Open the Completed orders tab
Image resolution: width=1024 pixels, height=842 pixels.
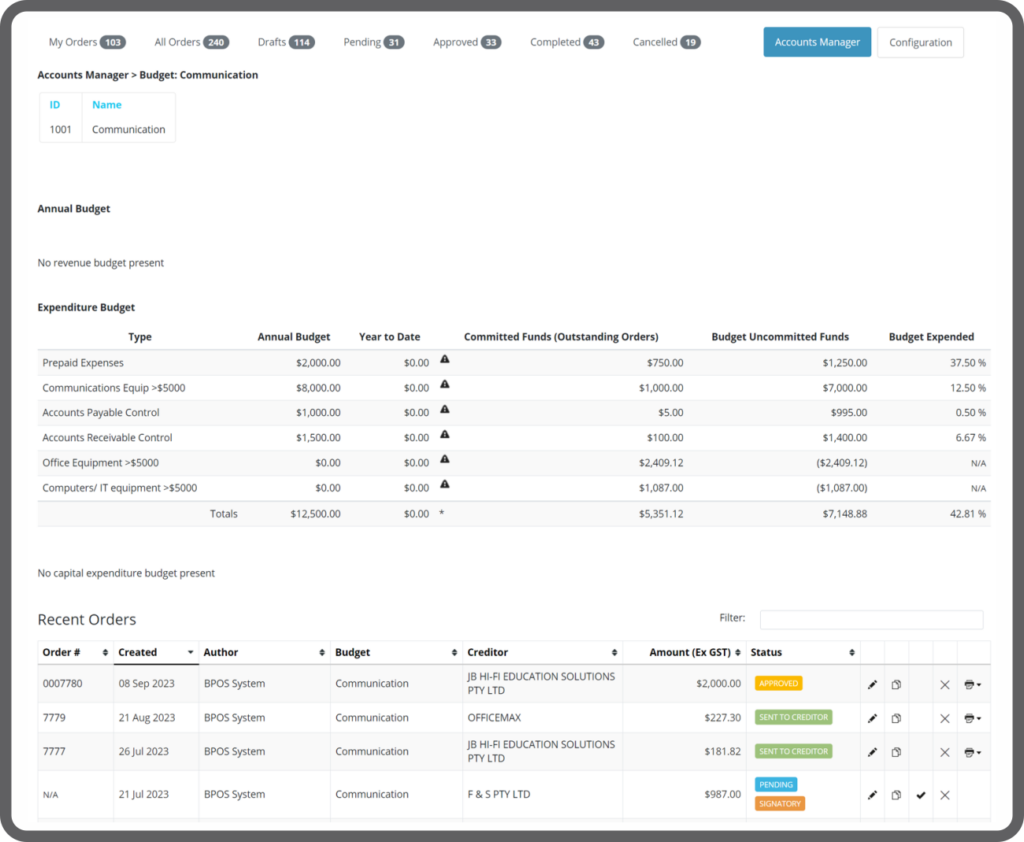point(567,42)
